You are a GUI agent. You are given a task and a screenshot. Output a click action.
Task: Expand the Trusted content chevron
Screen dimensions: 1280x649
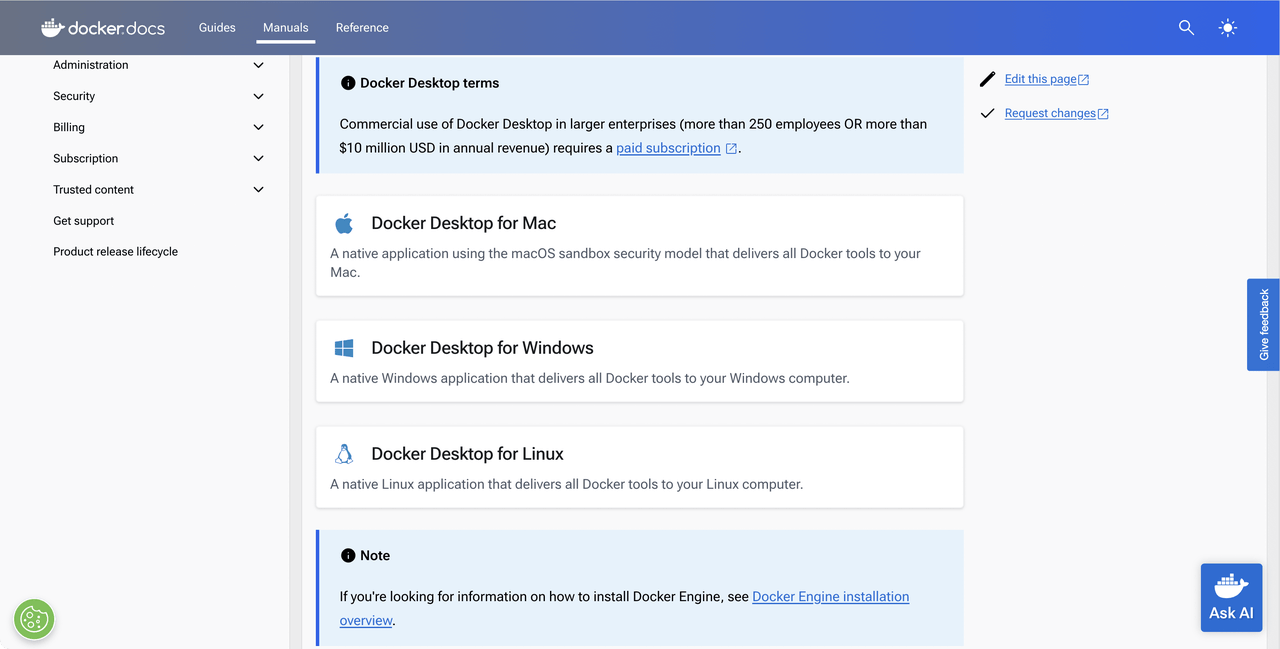click(258, 189)
